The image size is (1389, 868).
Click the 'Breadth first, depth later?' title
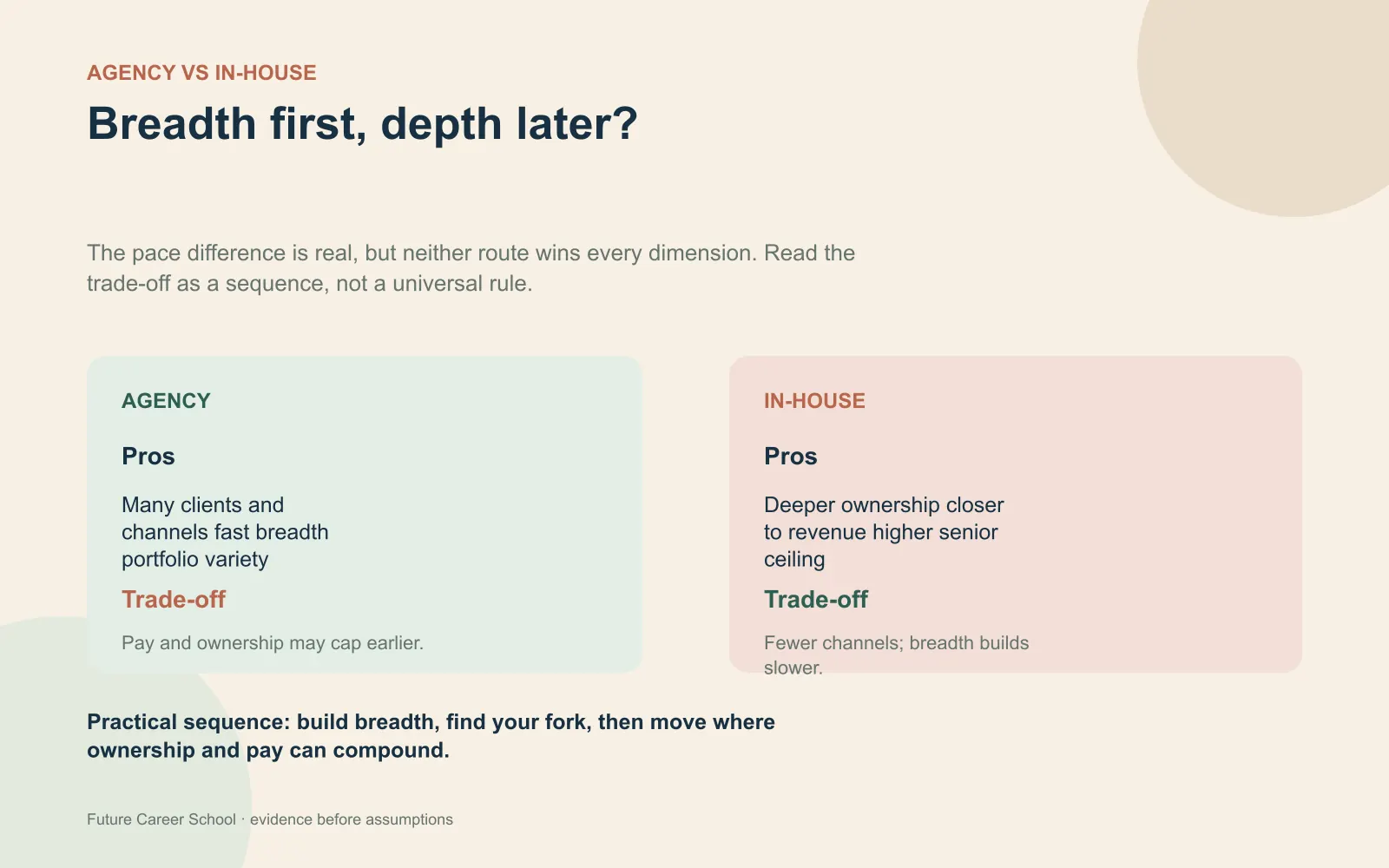click(x=362, y=124)
